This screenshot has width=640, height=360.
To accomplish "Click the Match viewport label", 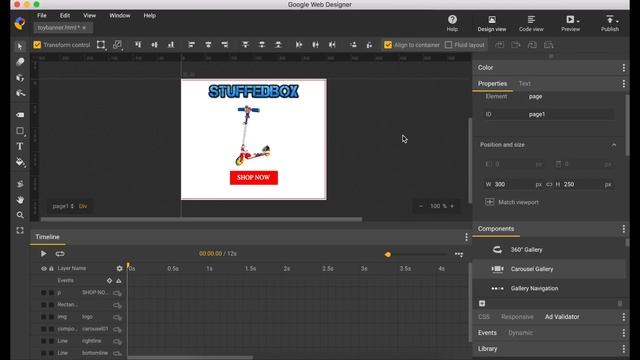I will pos(518,202).
